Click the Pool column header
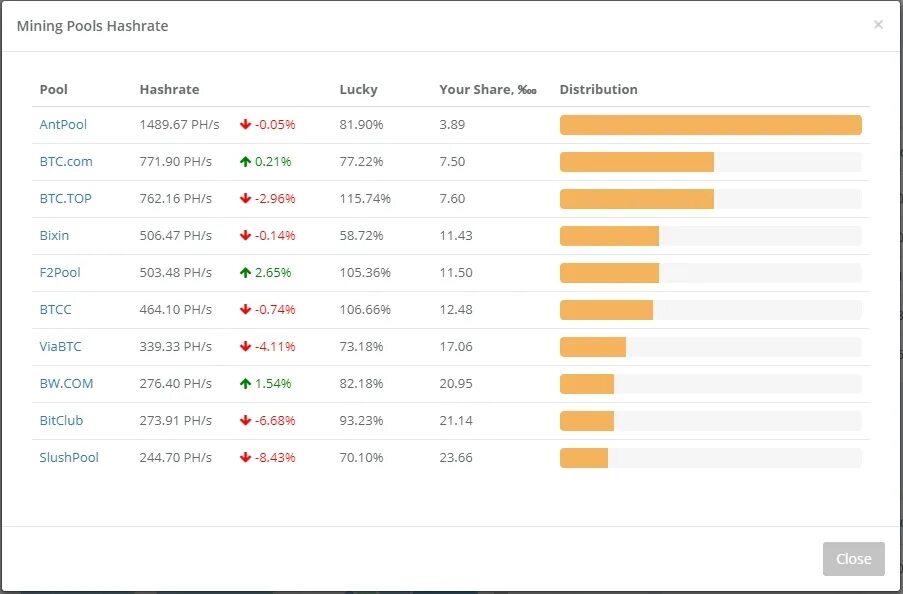The height and width of the screenshot is (594, 903). point(54,89)
